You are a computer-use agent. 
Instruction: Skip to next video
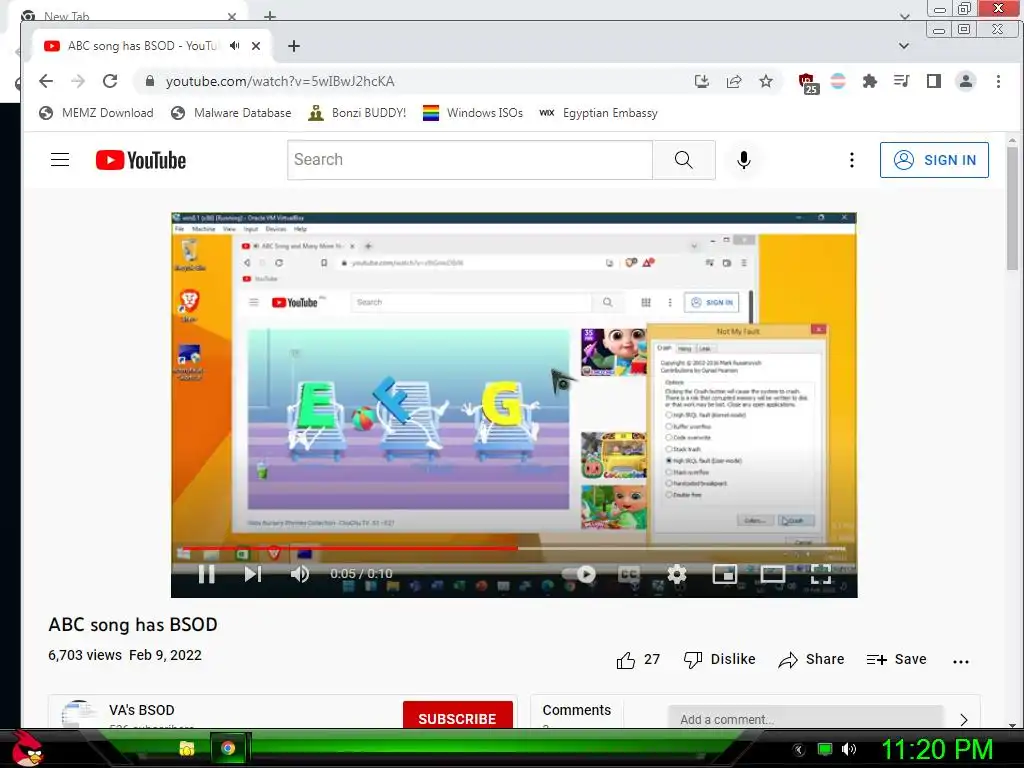point(253,574)
